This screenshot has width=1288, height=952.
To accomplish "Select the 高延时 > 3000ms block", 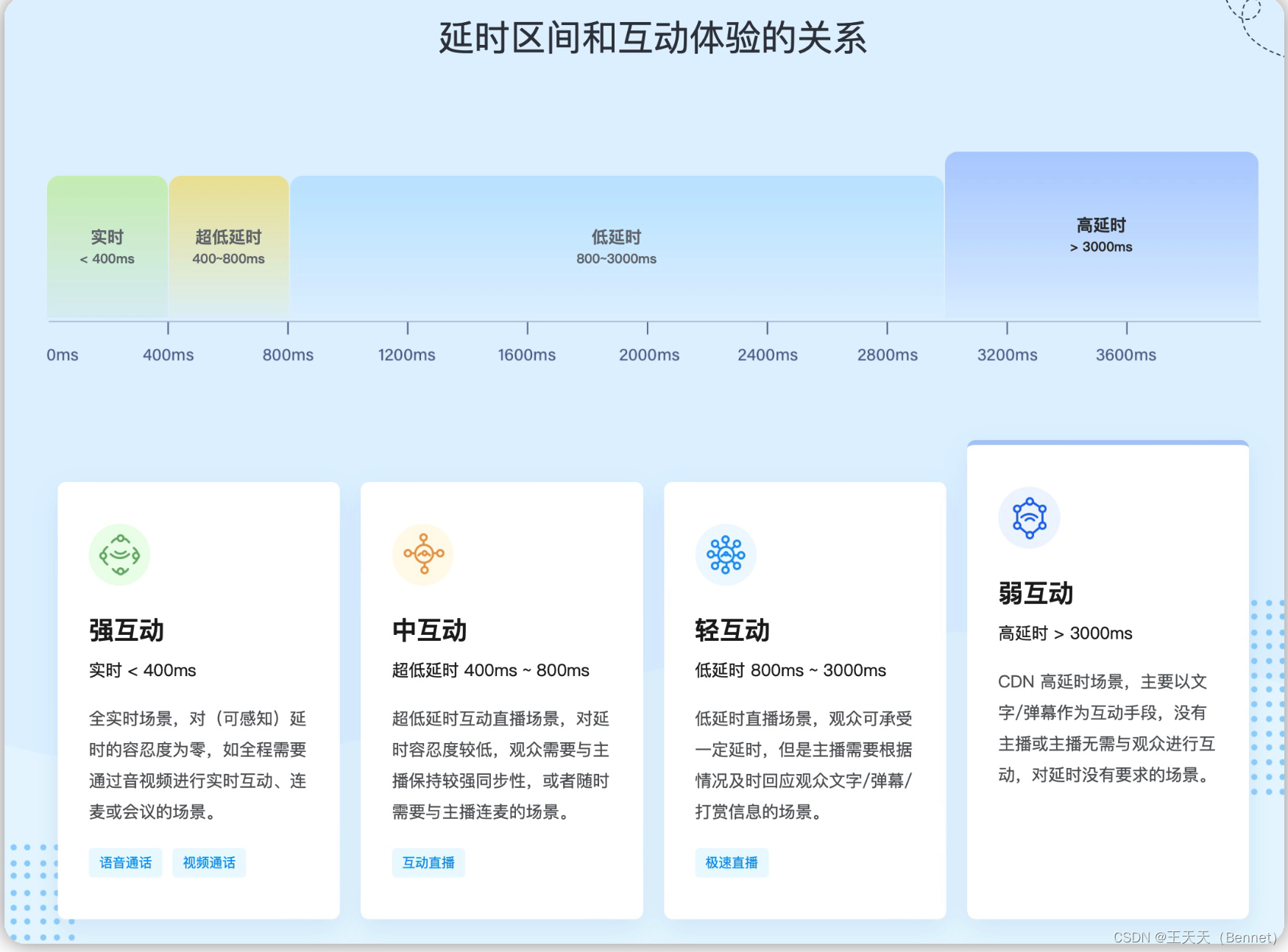I will coord(1102,235).
